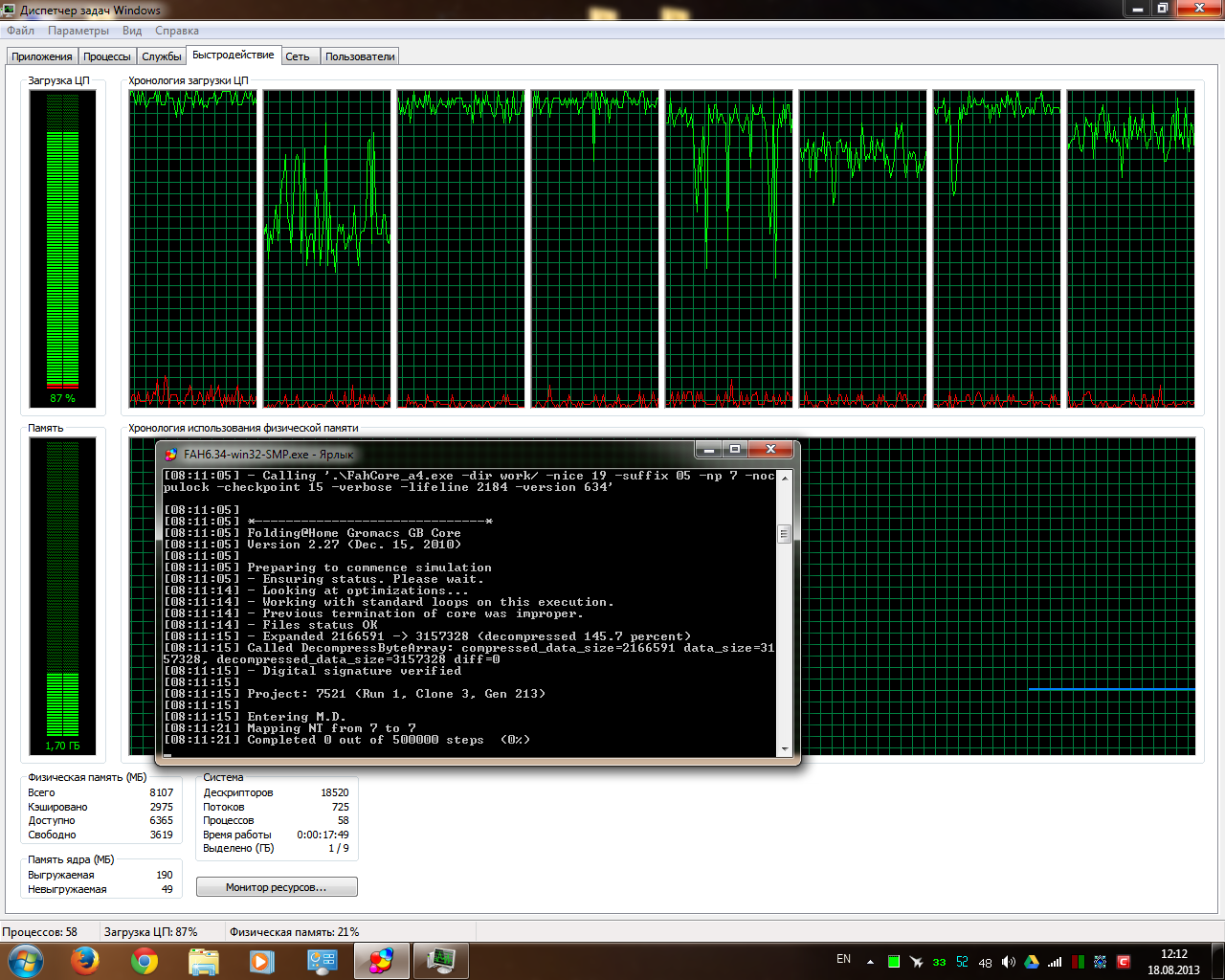
Task: Click console line 'Project: 7521 (Run 1, Clone 3, Gen 213)'
Action: point(396,694)
